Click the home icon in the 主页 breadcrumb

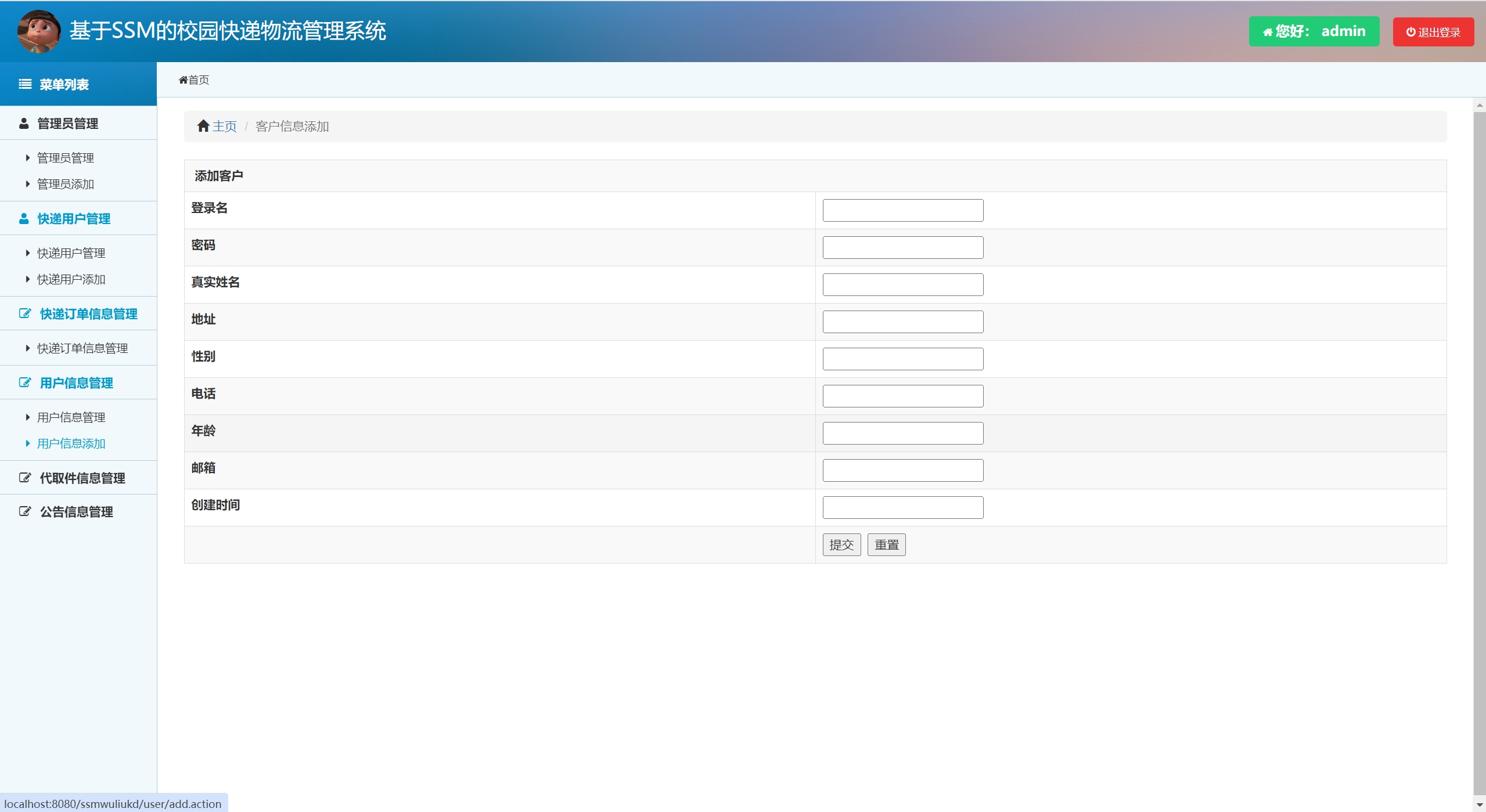[x=203, y=126]
